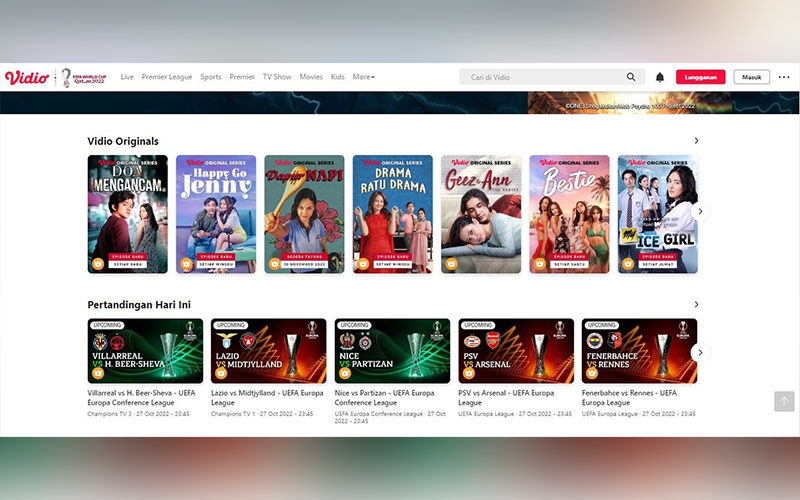
Task: Open the Premier League menu item
Action: click(167, 77)
